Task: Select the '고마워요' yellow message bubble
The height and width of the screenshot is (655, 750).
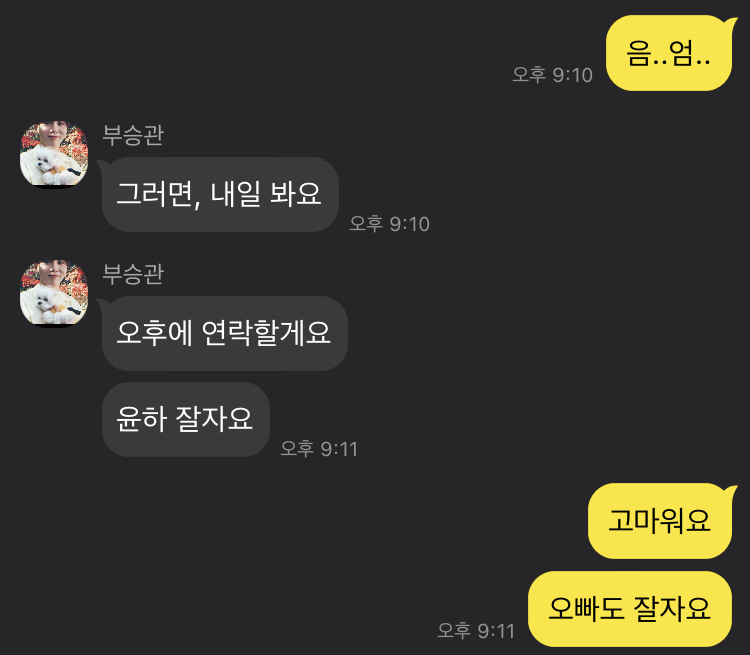Action: pyautogui.click(x=660, y=521)
